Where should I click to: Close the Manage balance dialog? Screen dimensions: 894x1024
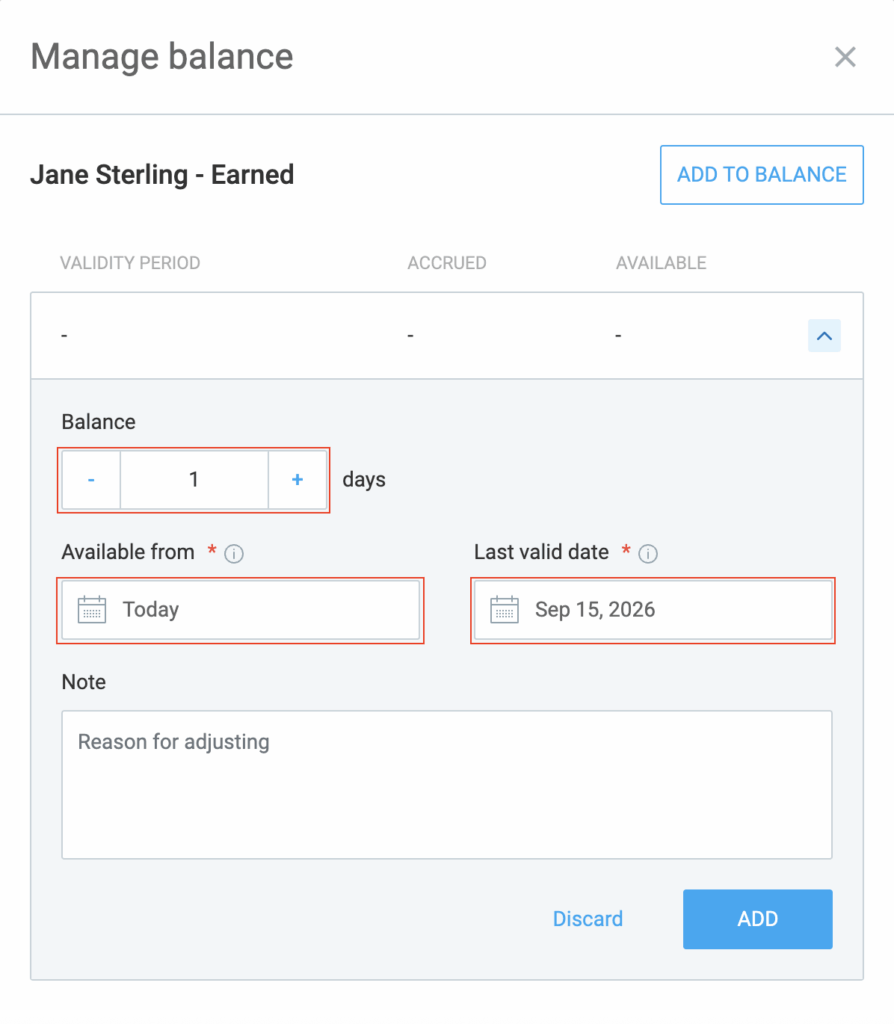coord(845,57)
